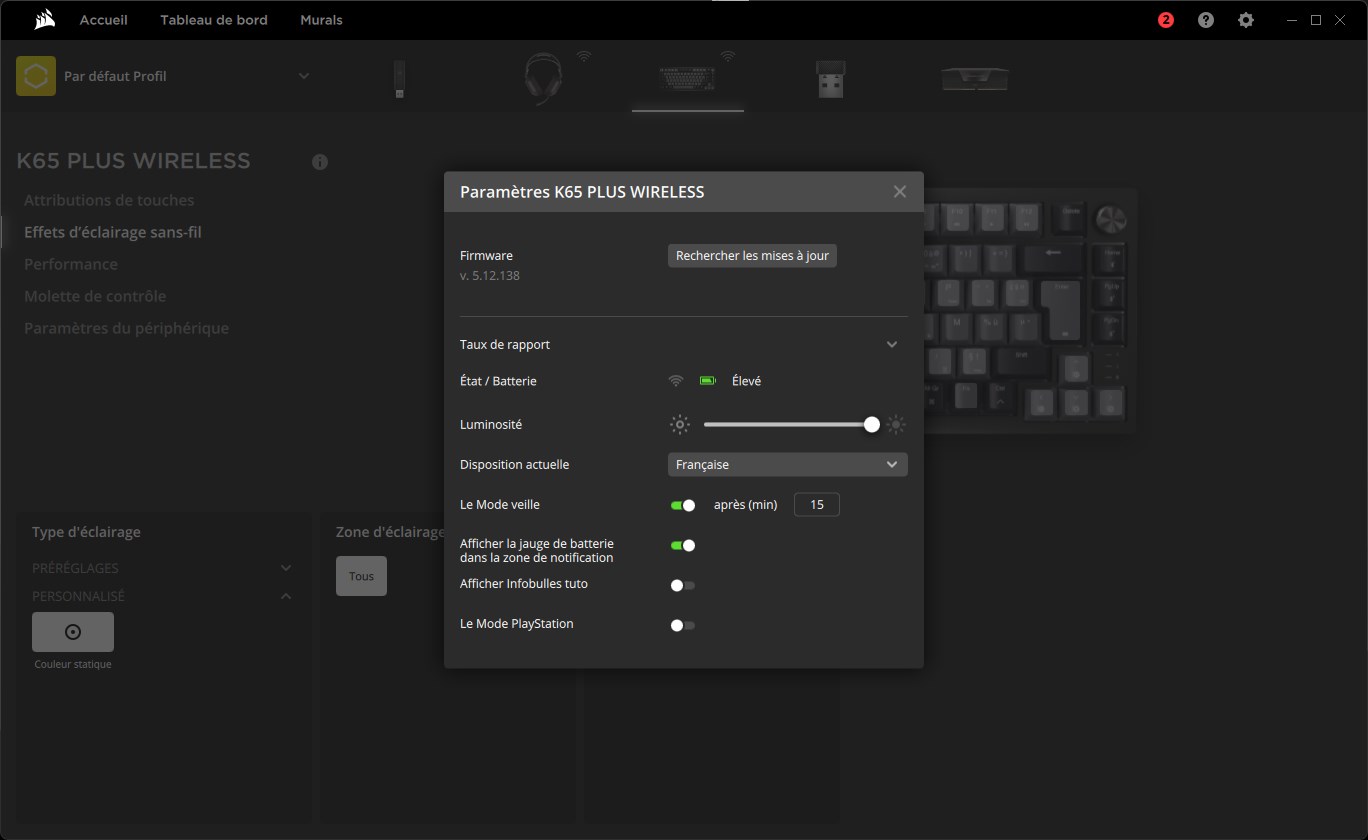Select the keyboard device icon
Viewport: 1368px width, 840px height.
coord(688,80)
